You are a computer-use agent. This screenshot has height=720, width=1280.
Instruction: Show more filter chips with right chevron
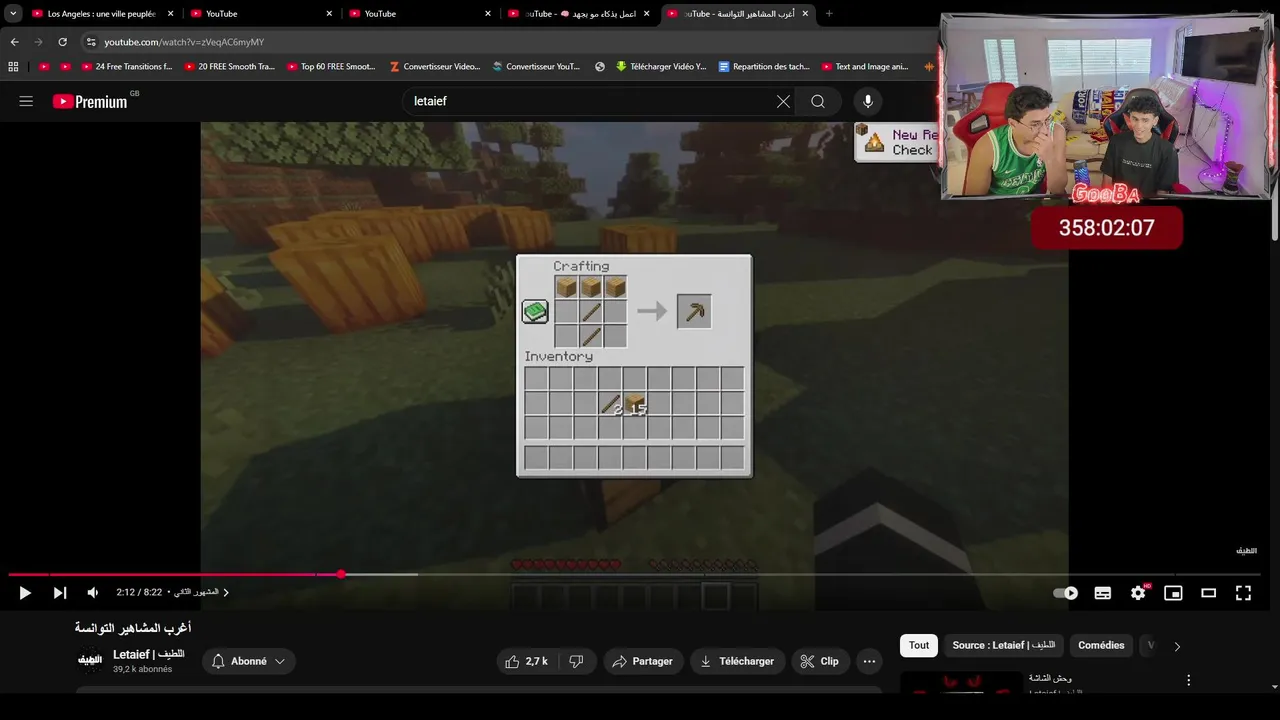(x=1177, y=646)
